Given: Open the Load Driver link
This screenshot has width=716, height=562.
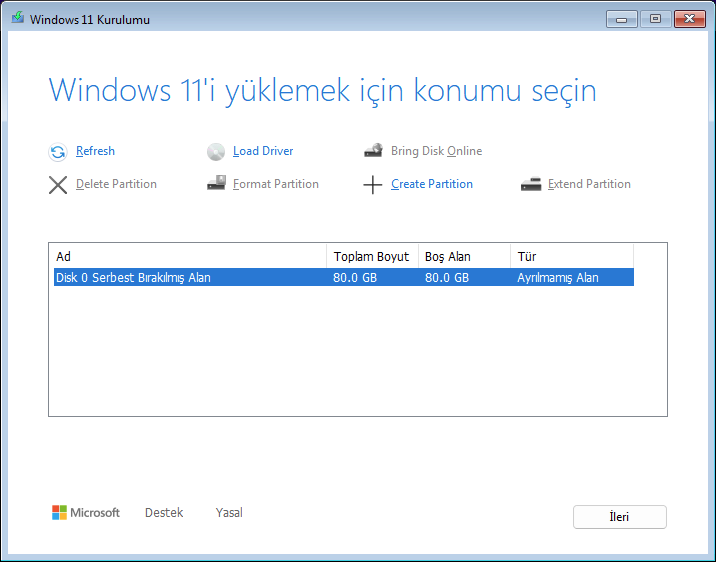Looking at the screenshot, I should pyautogui.click(x=263, y=151).
